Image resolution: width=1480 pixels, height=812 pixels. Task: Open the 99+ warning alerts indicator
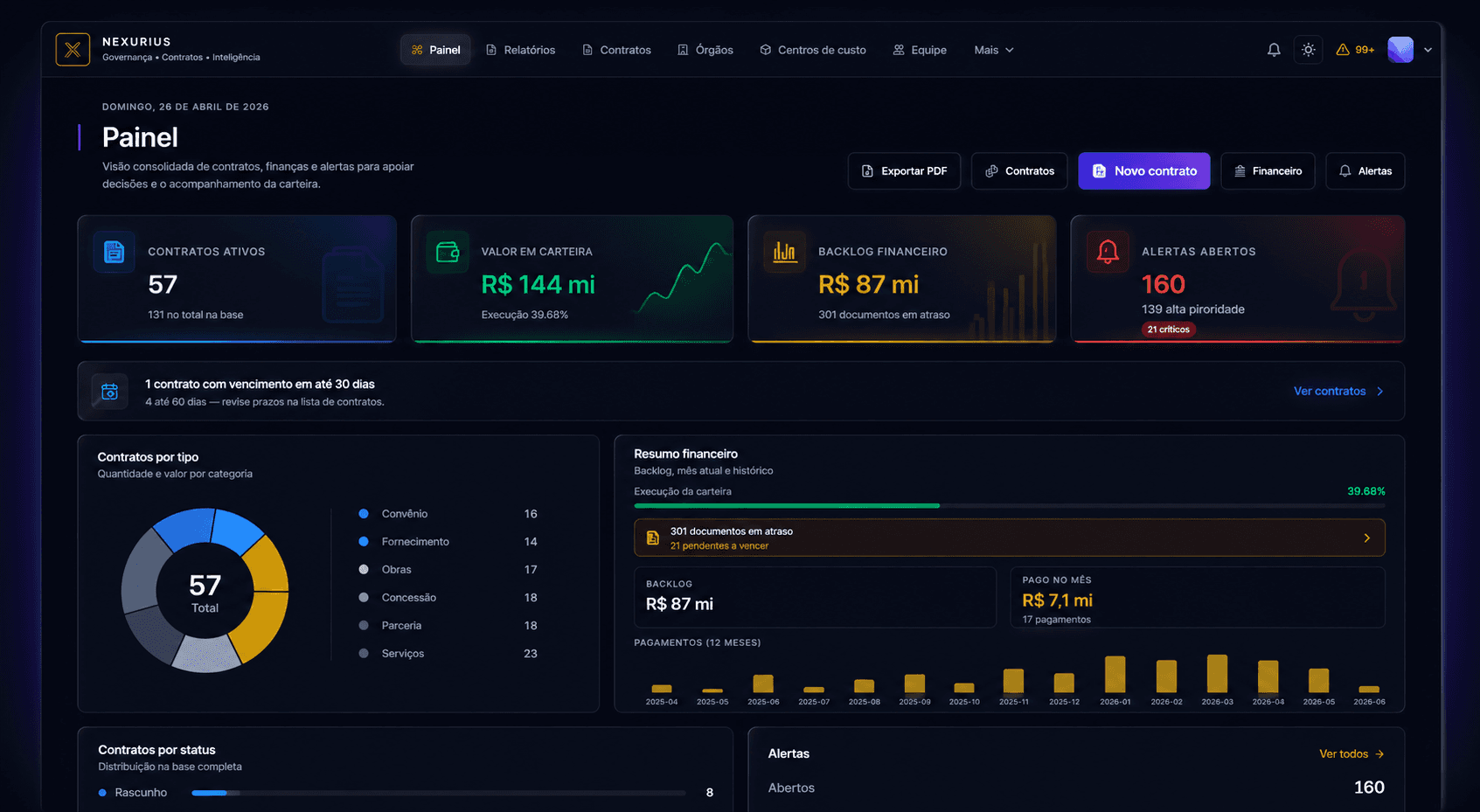[1354, 50]
